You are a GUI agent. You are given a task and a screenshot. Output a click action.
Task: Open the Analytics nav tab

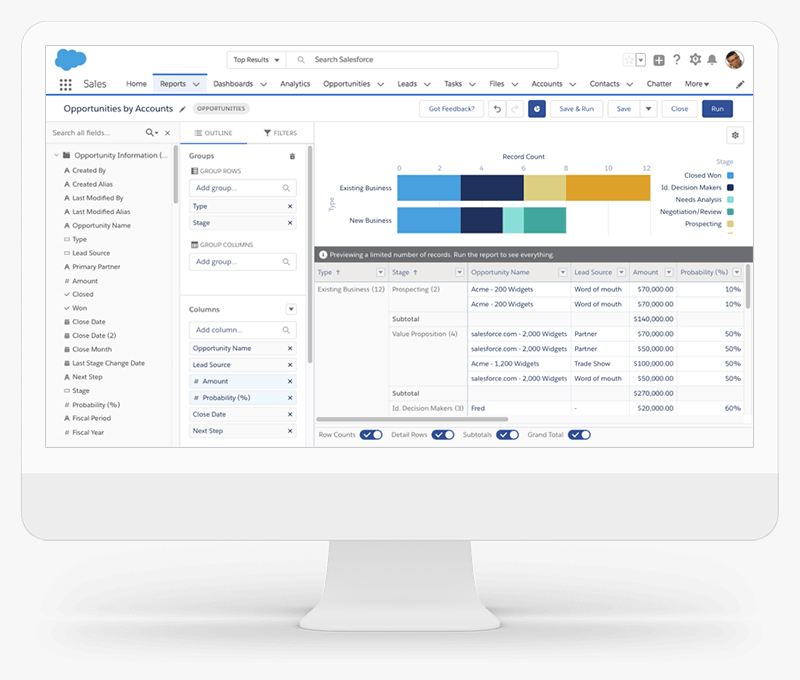295,84
